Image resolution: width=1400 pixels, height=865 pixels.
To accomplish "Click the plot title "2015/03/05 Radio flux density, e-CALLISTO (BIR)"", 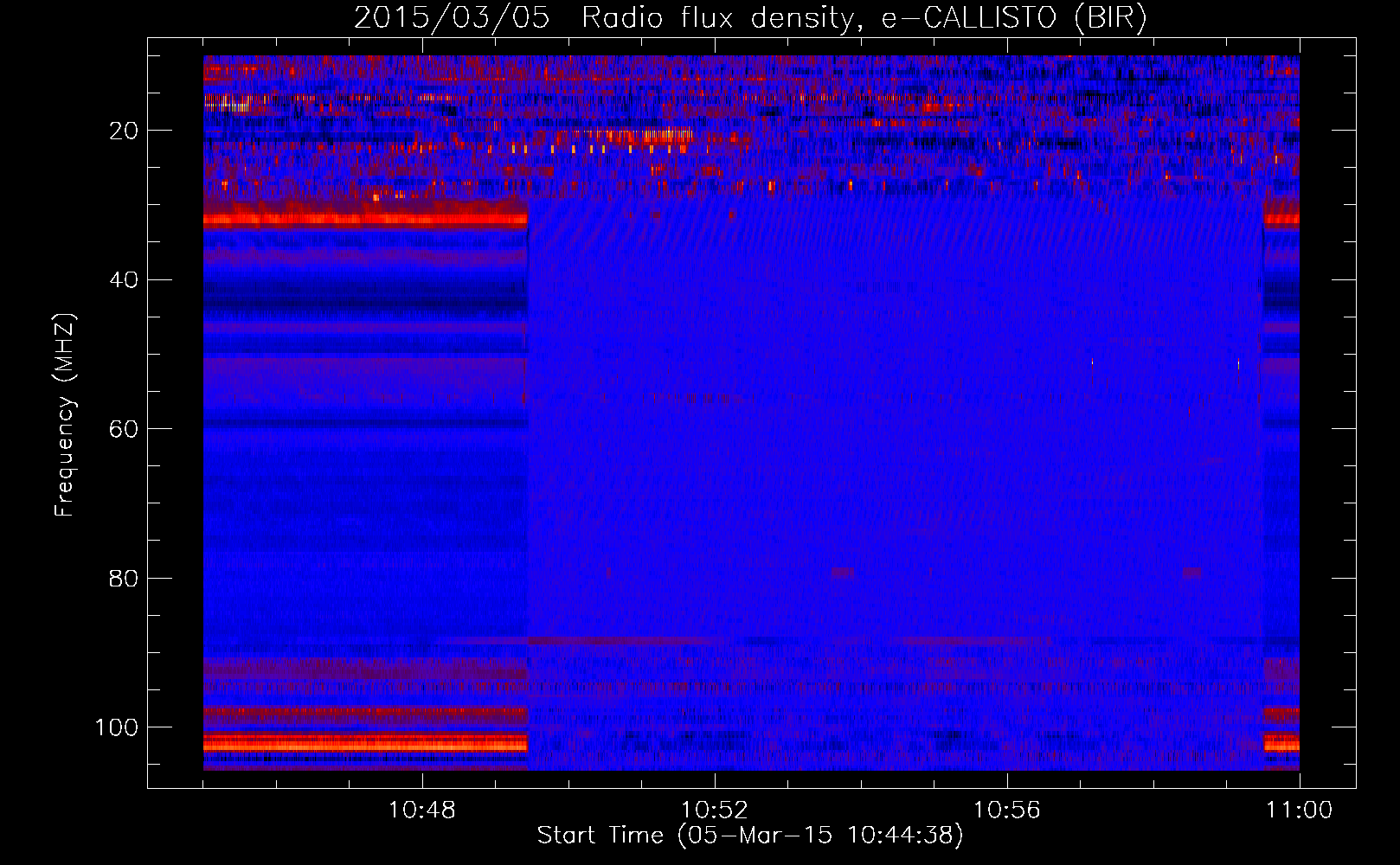I will (750, 17).
